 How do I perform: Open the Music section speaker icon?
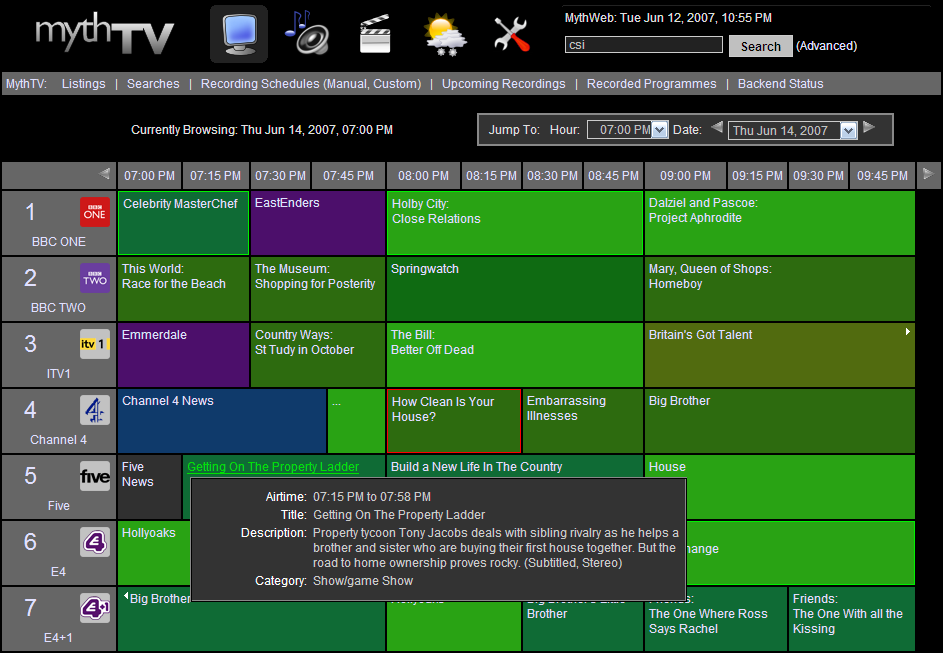click(x=307, y=33)
